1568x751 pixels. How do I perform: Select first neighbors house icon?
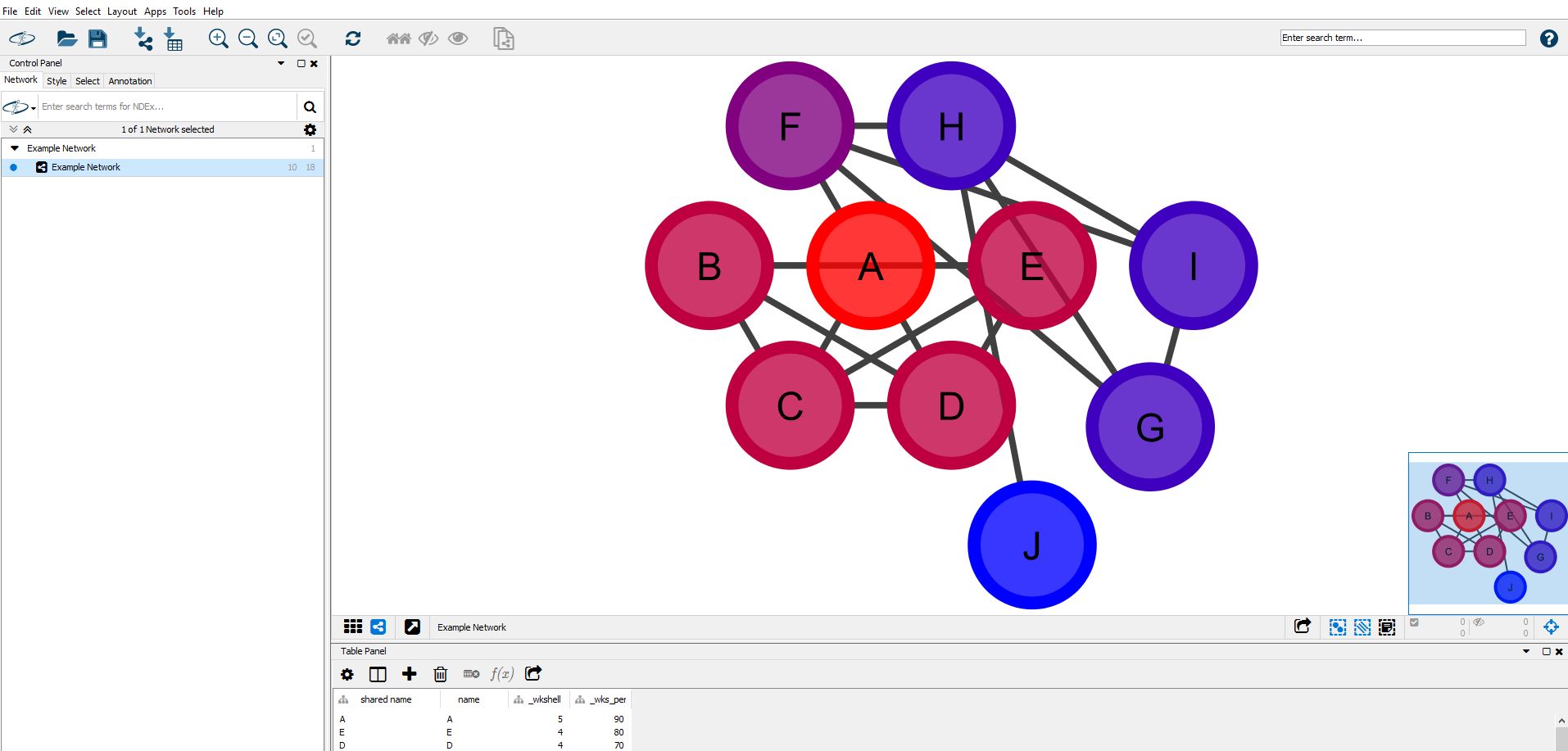tap(399, 38)
